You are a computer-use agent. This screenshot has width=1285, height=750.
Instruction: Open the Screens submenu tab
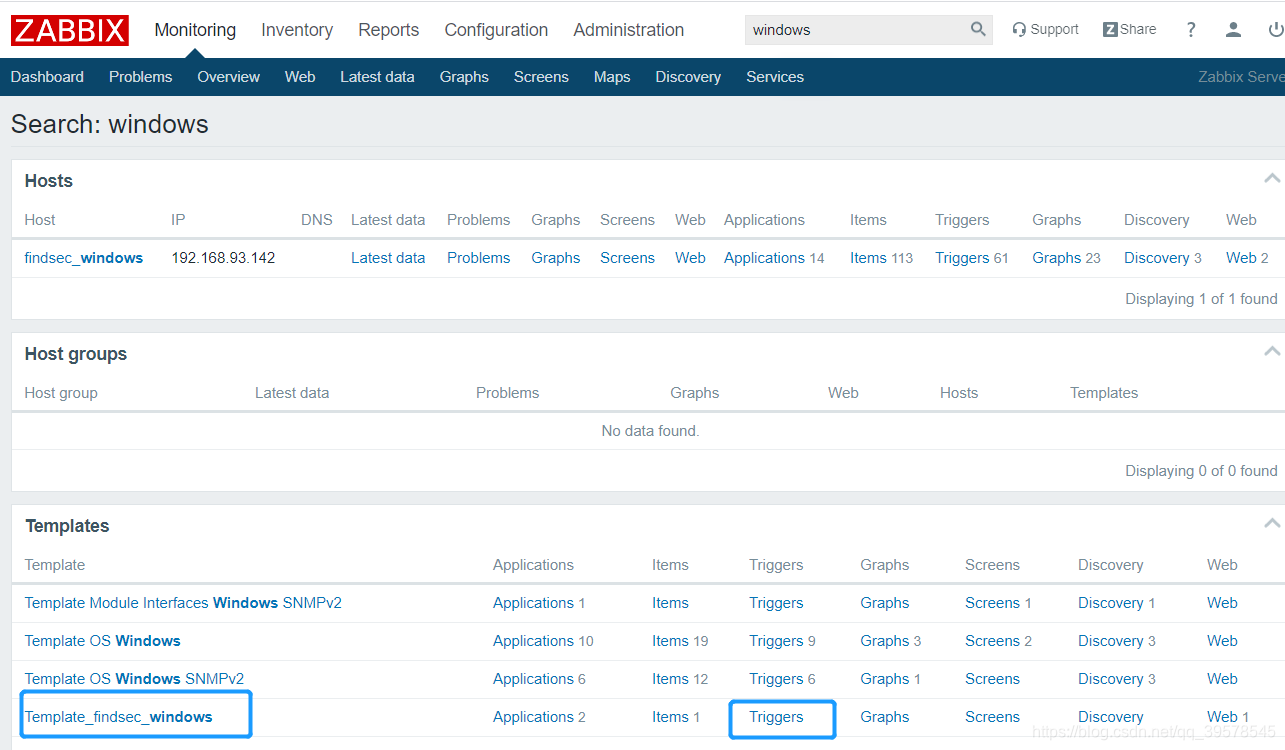[541, 77]
